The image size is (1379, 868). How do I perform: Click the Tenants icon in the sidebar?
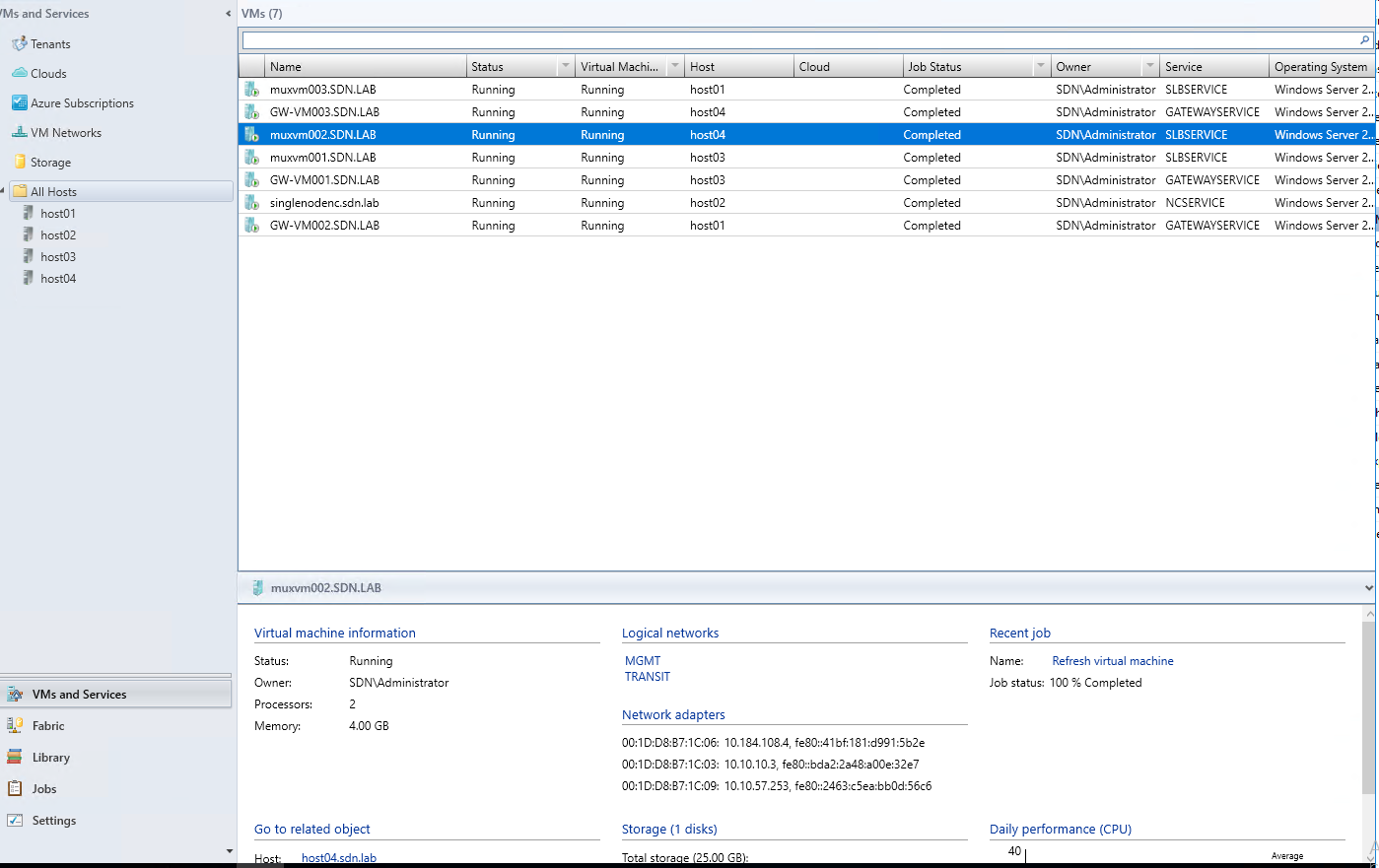click(x=19, y=43)
